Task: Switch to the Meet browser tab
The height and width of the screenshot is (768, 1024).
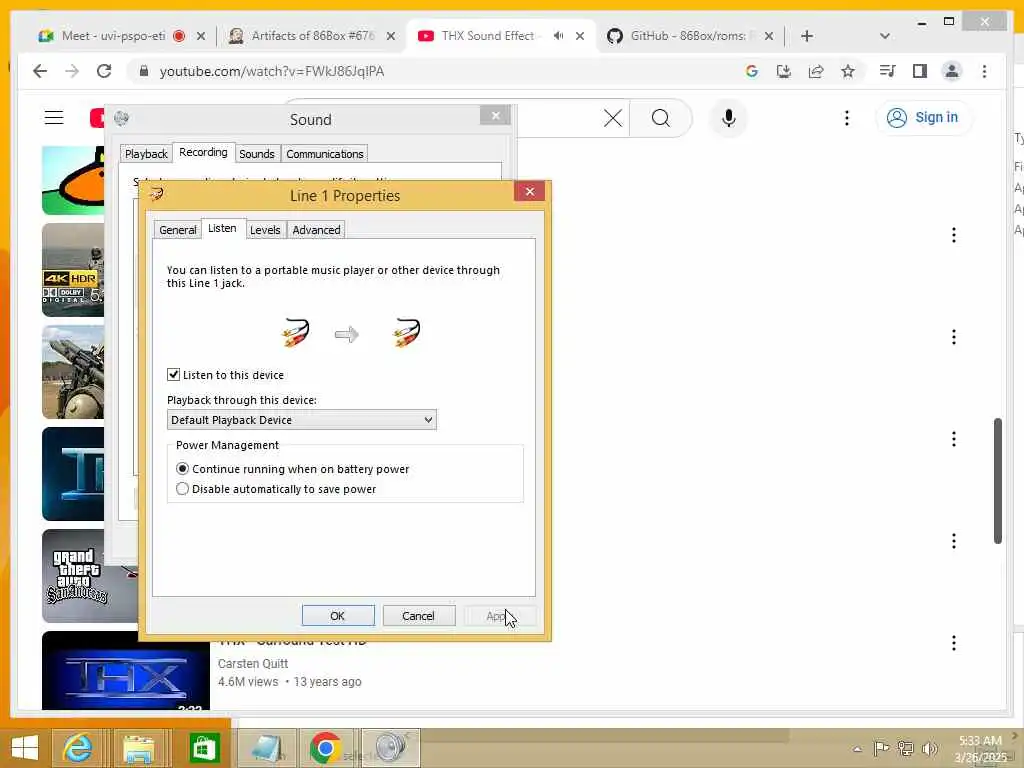Action: point(113,36)
